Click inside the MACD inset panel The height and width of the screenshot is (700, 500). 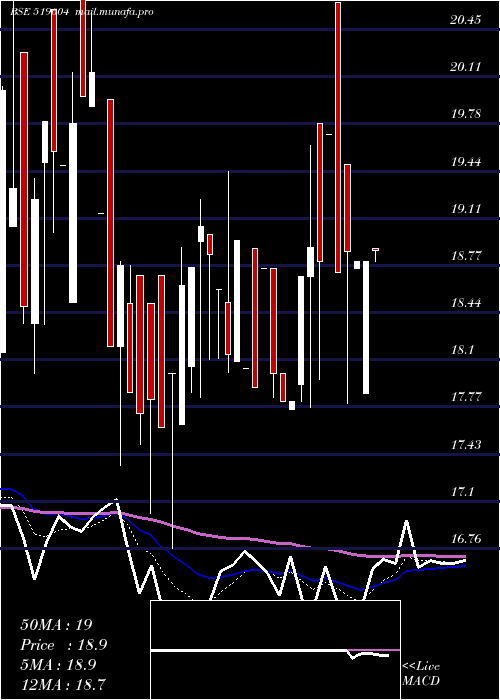[x=275, y=650]
